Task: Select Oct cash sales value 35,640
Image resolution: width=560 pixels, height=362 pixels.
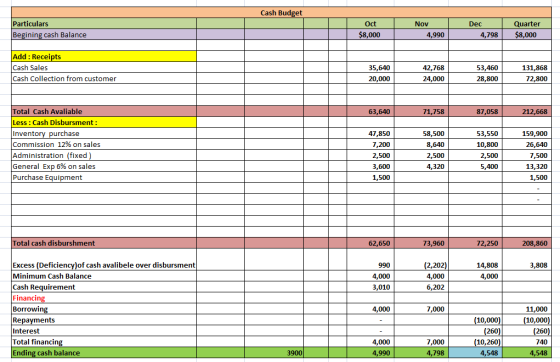Action: pos(370,67)
